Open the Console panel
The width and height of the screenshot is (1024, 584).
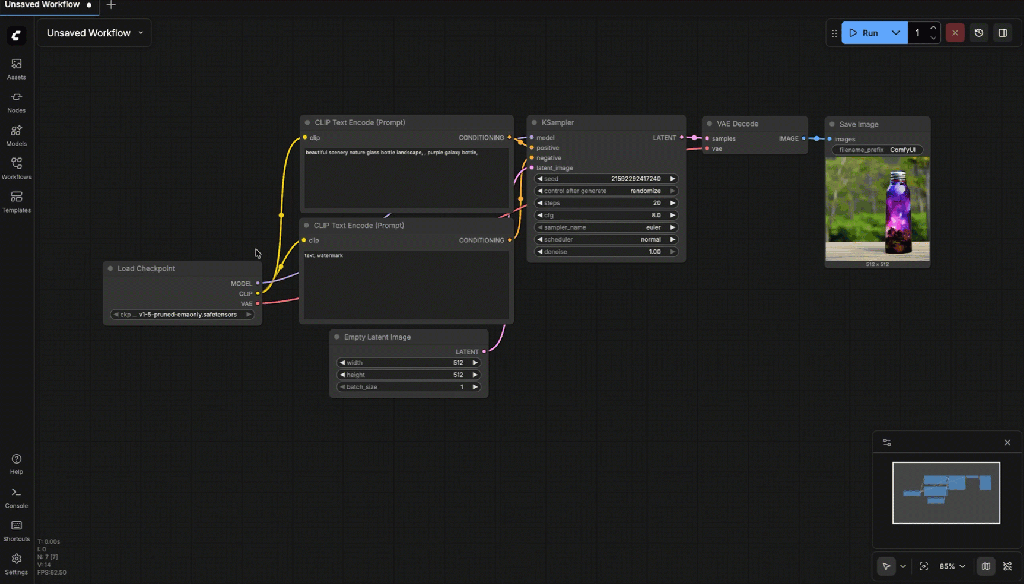(x=17, y=497)
